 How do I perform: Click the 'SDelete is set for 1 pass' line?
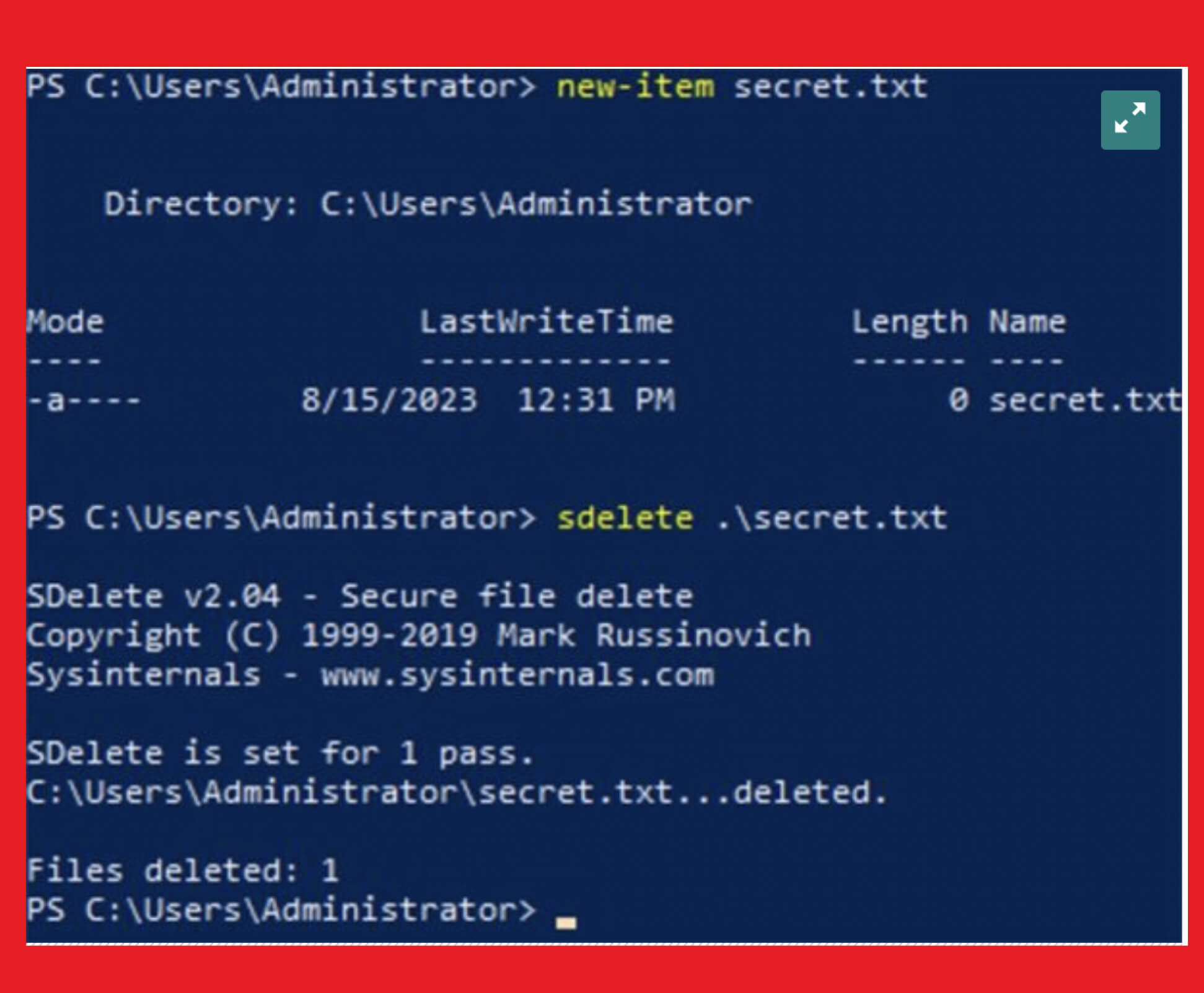(280, 754)
